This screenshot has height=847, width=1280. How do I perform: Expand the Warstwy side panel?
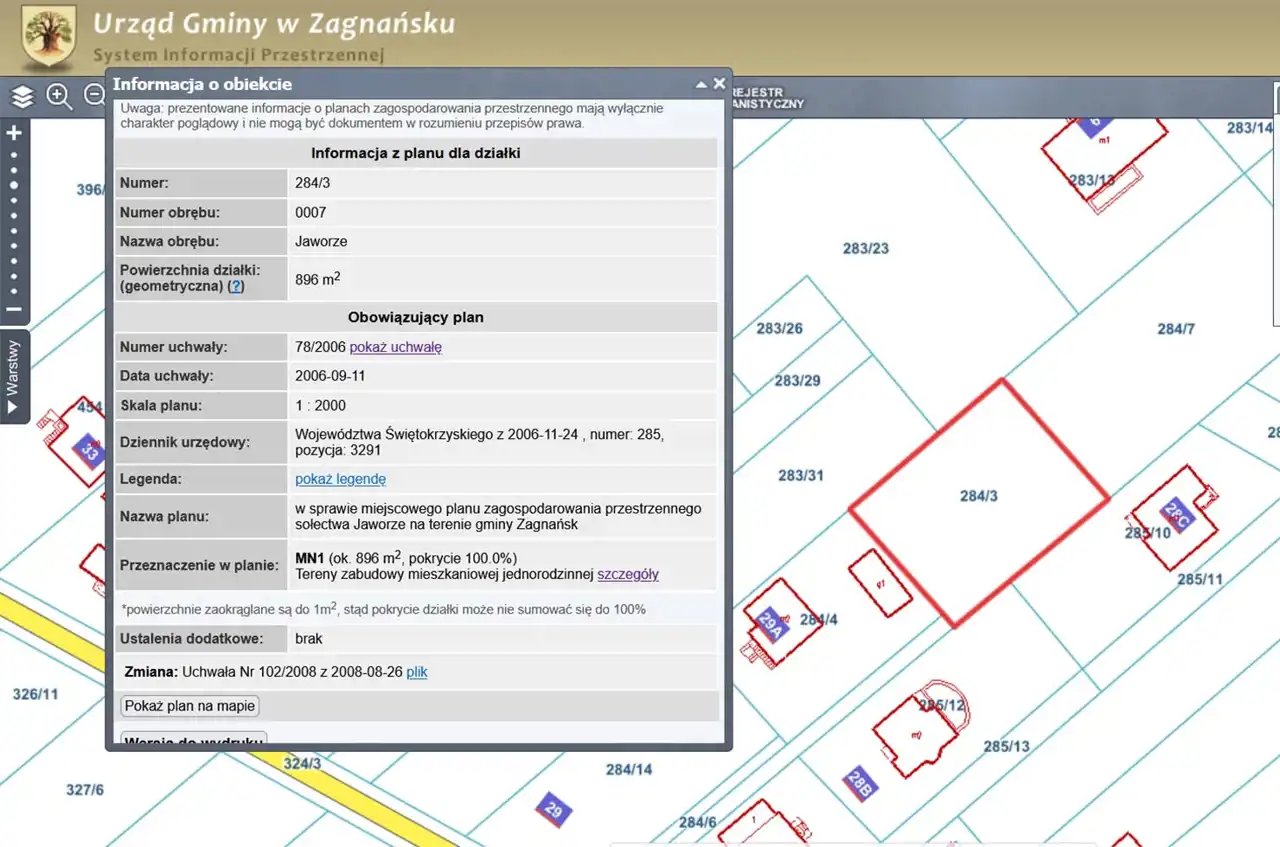click(14, 377)
